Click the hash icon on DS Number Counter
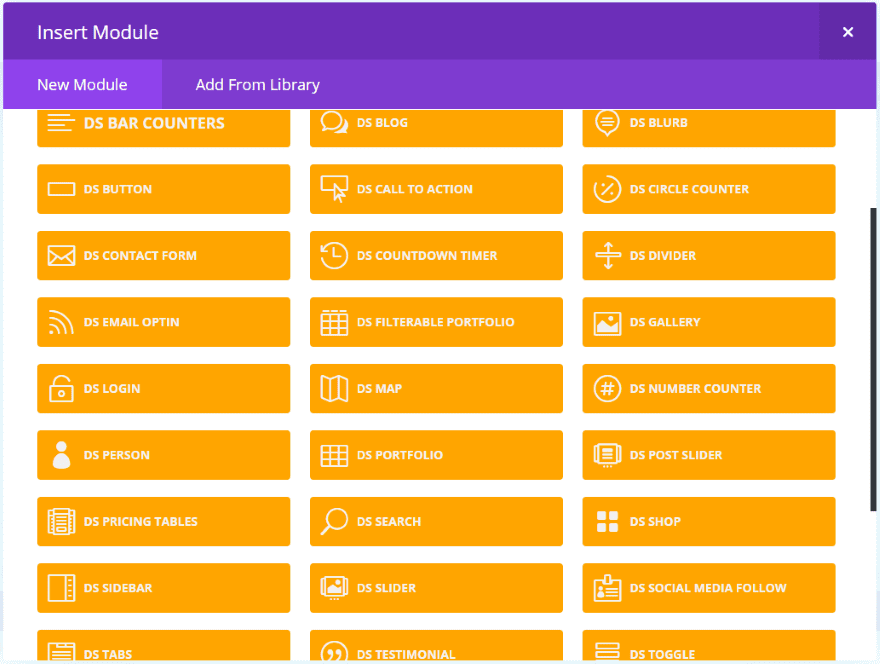Viewport: 880px width, 664px height. click(x=607, y=388)
